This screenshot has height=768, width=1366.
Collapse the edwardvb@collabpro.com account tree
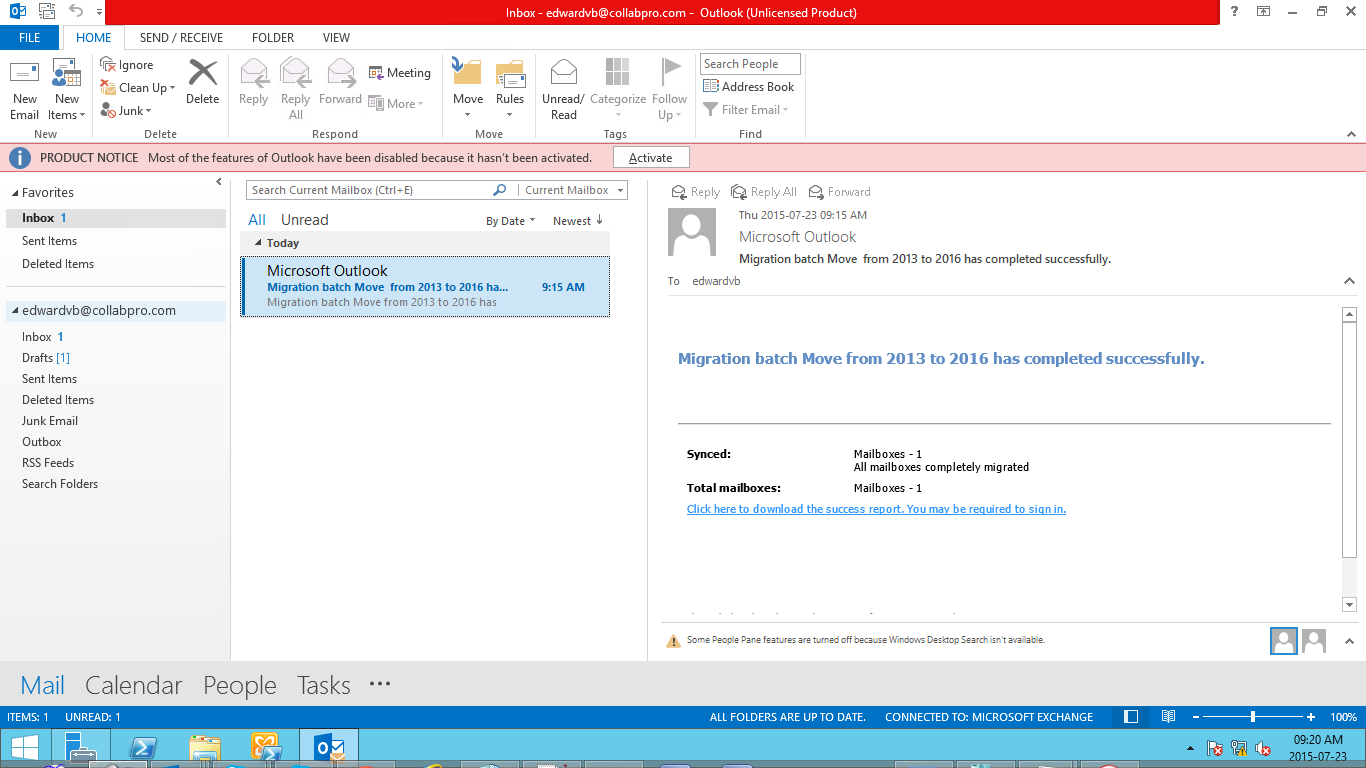click(x=15, y=311)
